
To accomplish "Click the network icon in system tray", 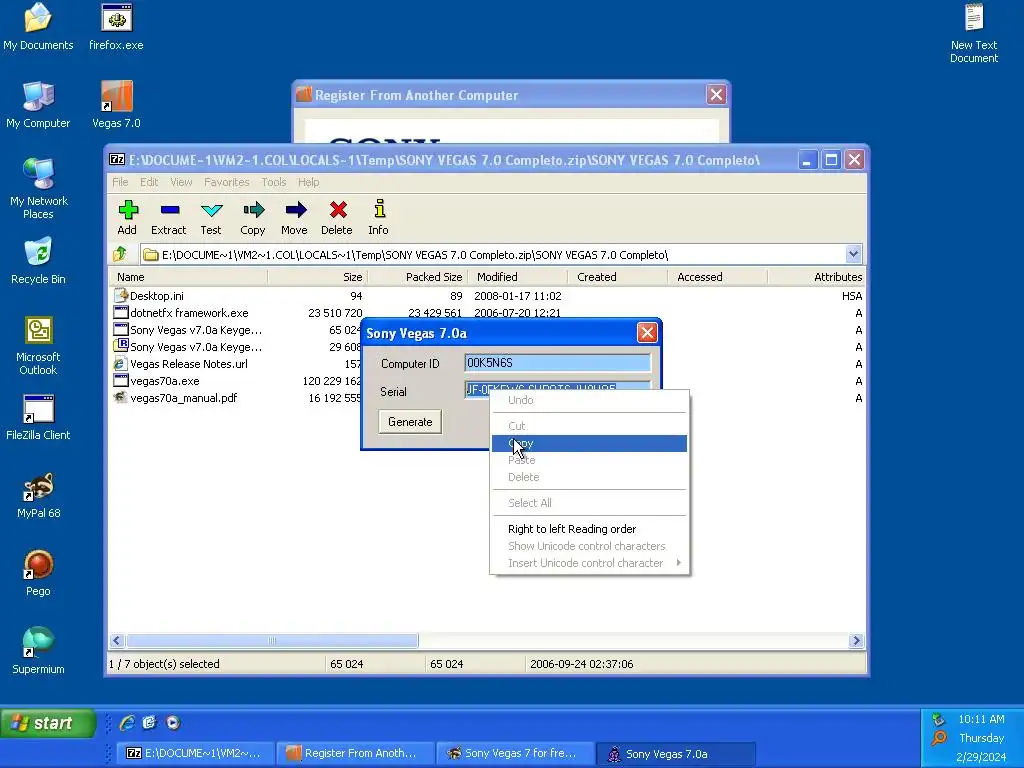I will tap(938, 719).
